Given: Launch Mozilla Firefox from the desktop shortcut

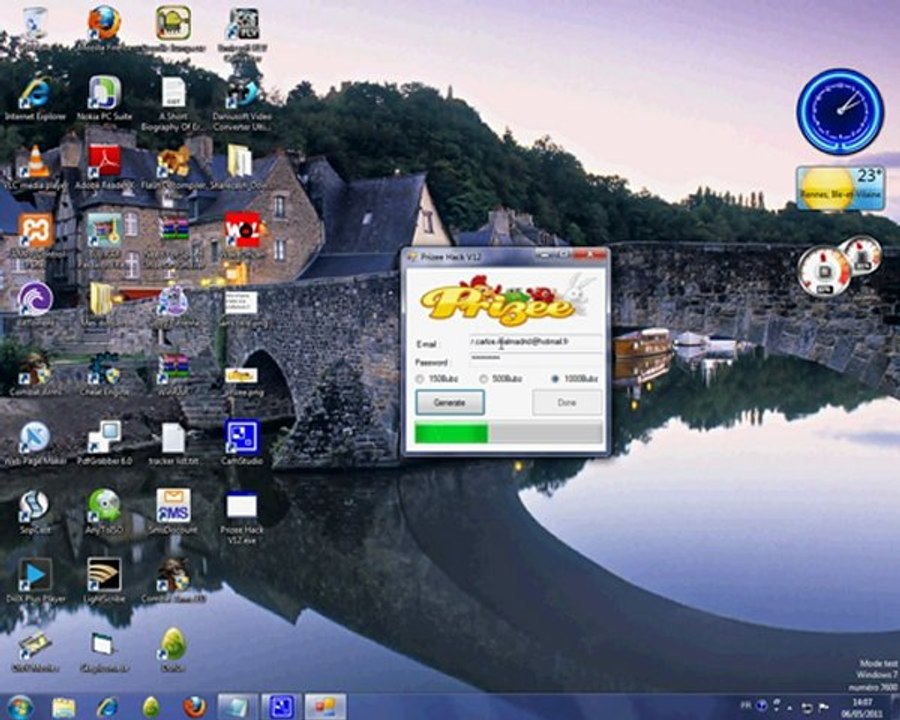Looking at the screenshot, I should pyautogui.click(x=104, y=26).
